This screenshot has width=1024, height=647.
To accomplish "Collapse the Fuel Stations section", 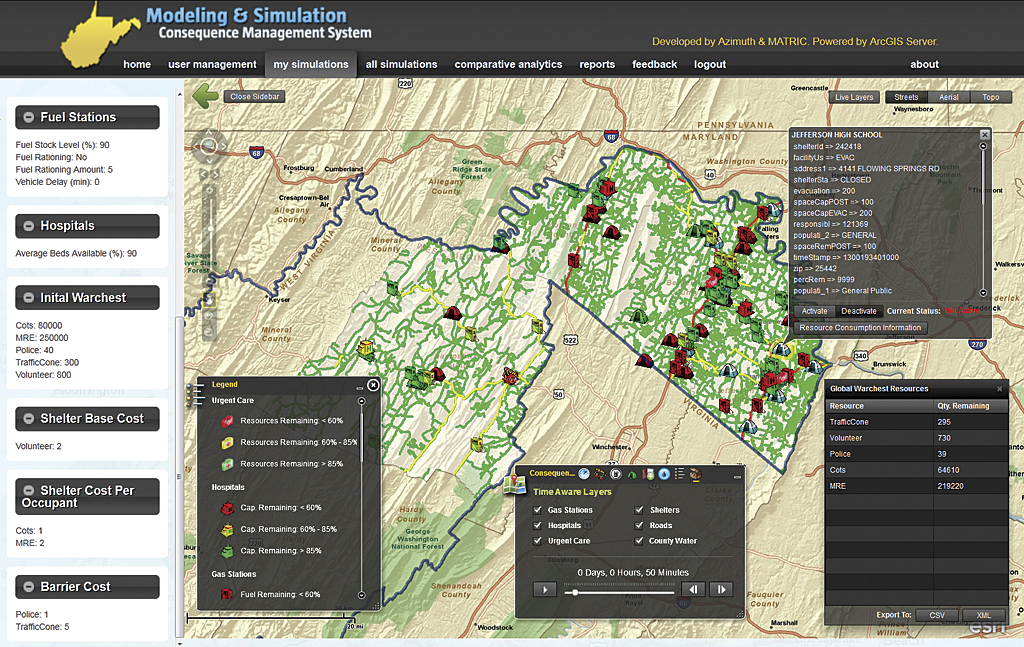I will (x=29, y=117).
